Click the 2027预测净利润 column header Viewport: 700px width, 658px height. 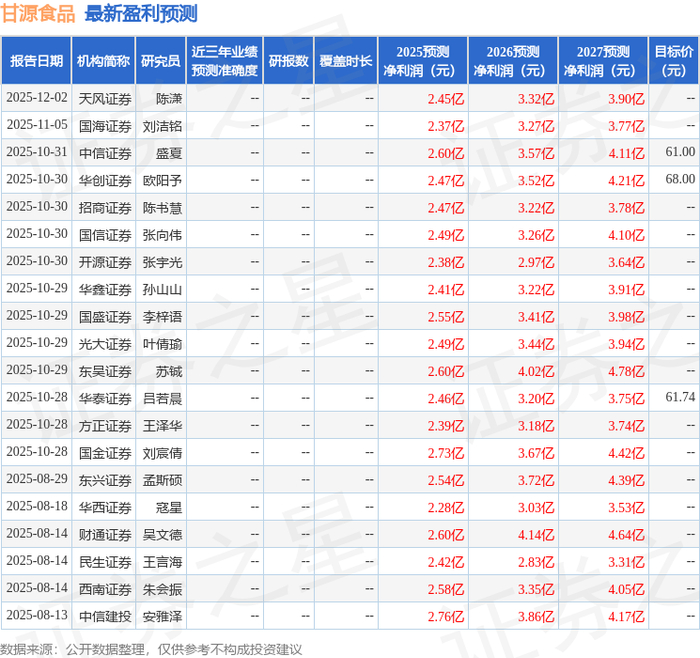603,61
